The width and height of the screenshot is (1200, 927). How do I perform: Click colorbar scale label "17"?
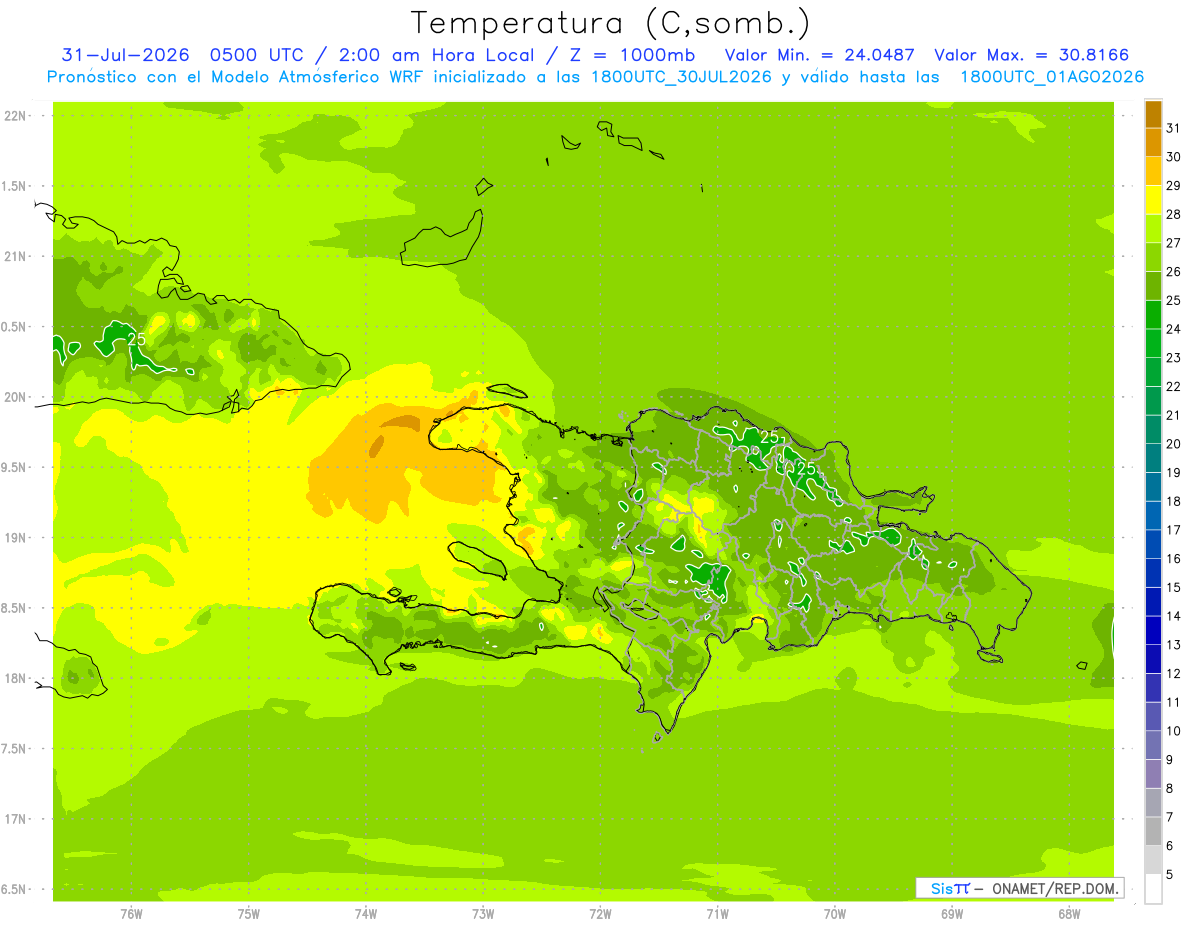pyautogui.click(x=1173, y=530)
